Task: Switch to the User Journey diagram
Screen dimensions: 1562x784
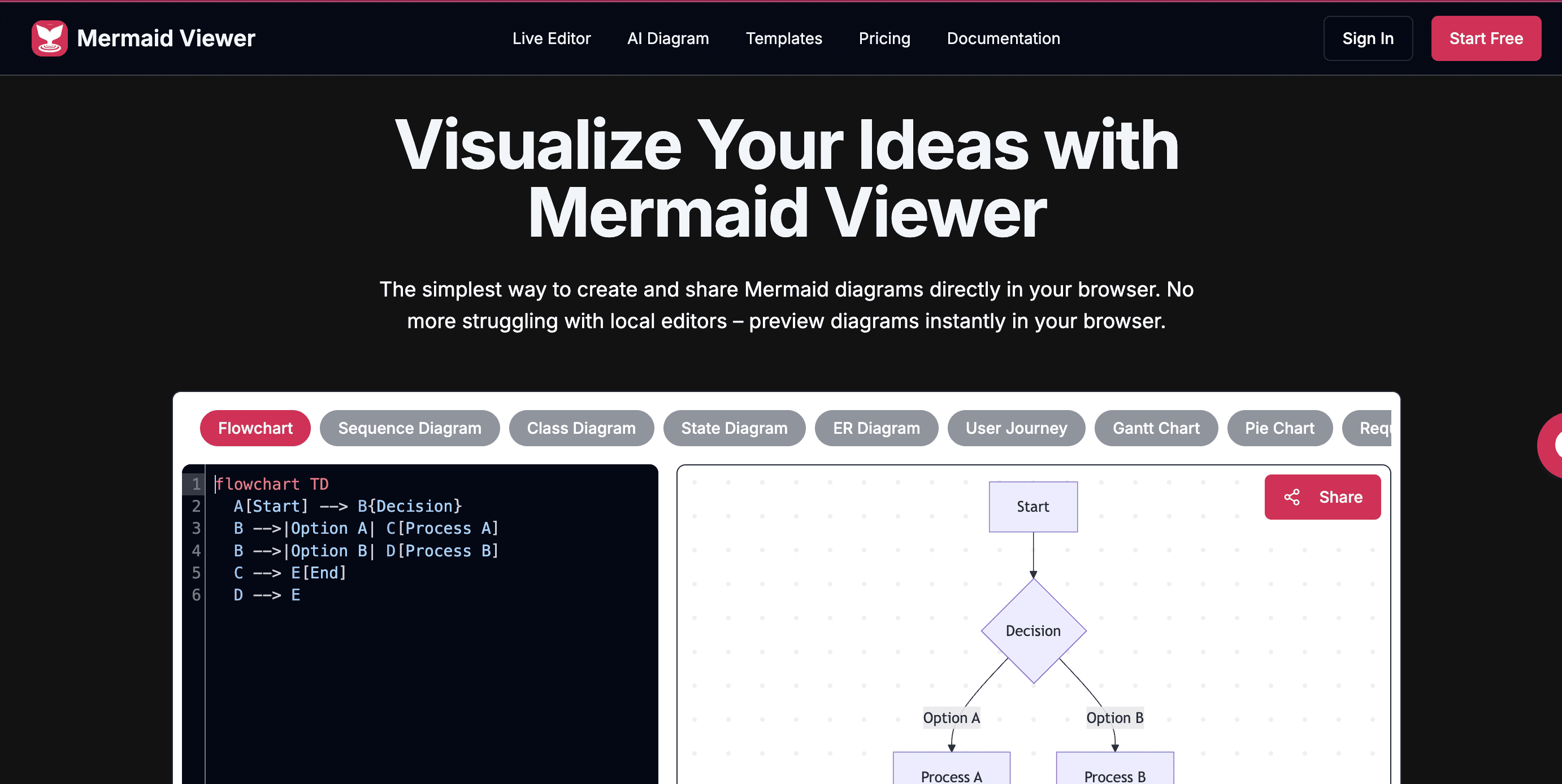Action: click(1016, 428)
